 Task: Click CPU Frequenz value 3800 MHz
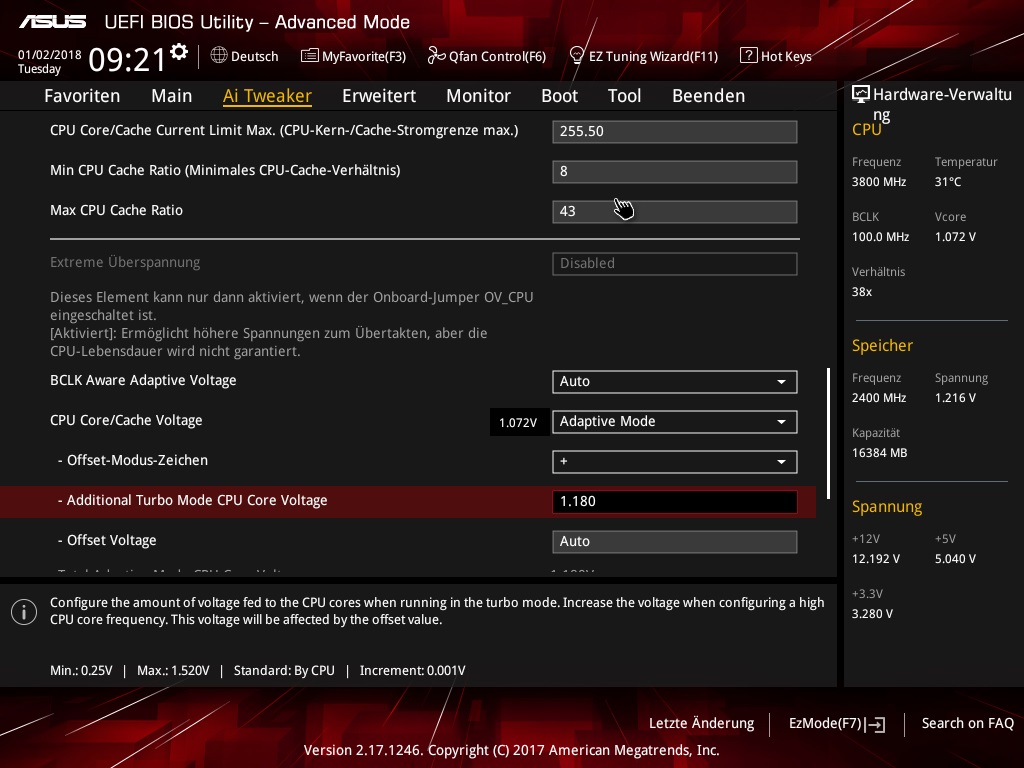pyautogui.click(x=878, y=182)
